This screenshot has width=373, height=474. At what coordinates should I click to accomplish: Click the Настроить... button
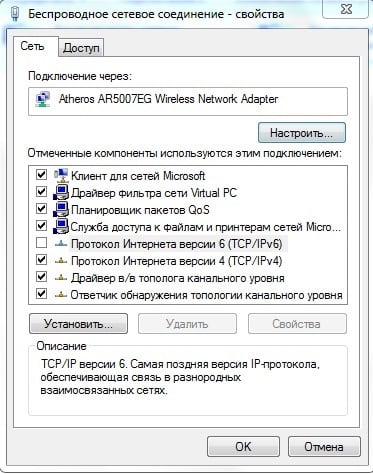click(302, 133)
